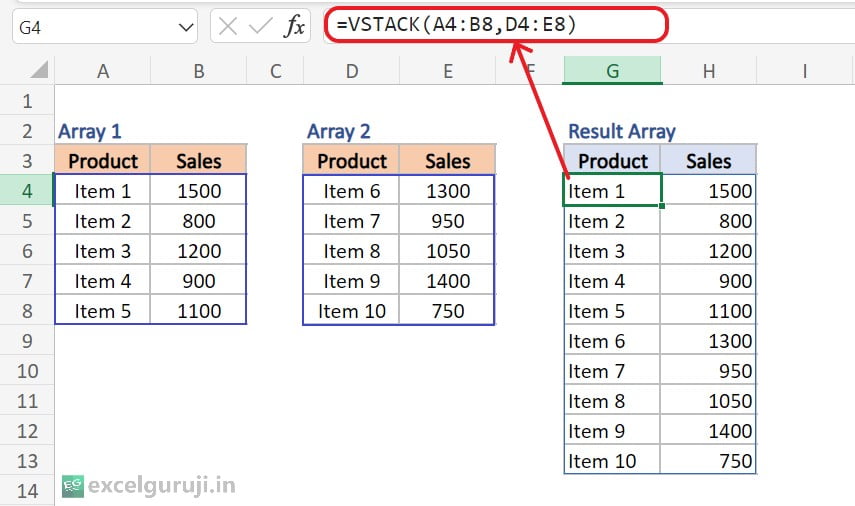Select result cell G13 'Item 10'
Viewport: 855px width, 506px height.
pyautogui.click(x=612, y=461)
